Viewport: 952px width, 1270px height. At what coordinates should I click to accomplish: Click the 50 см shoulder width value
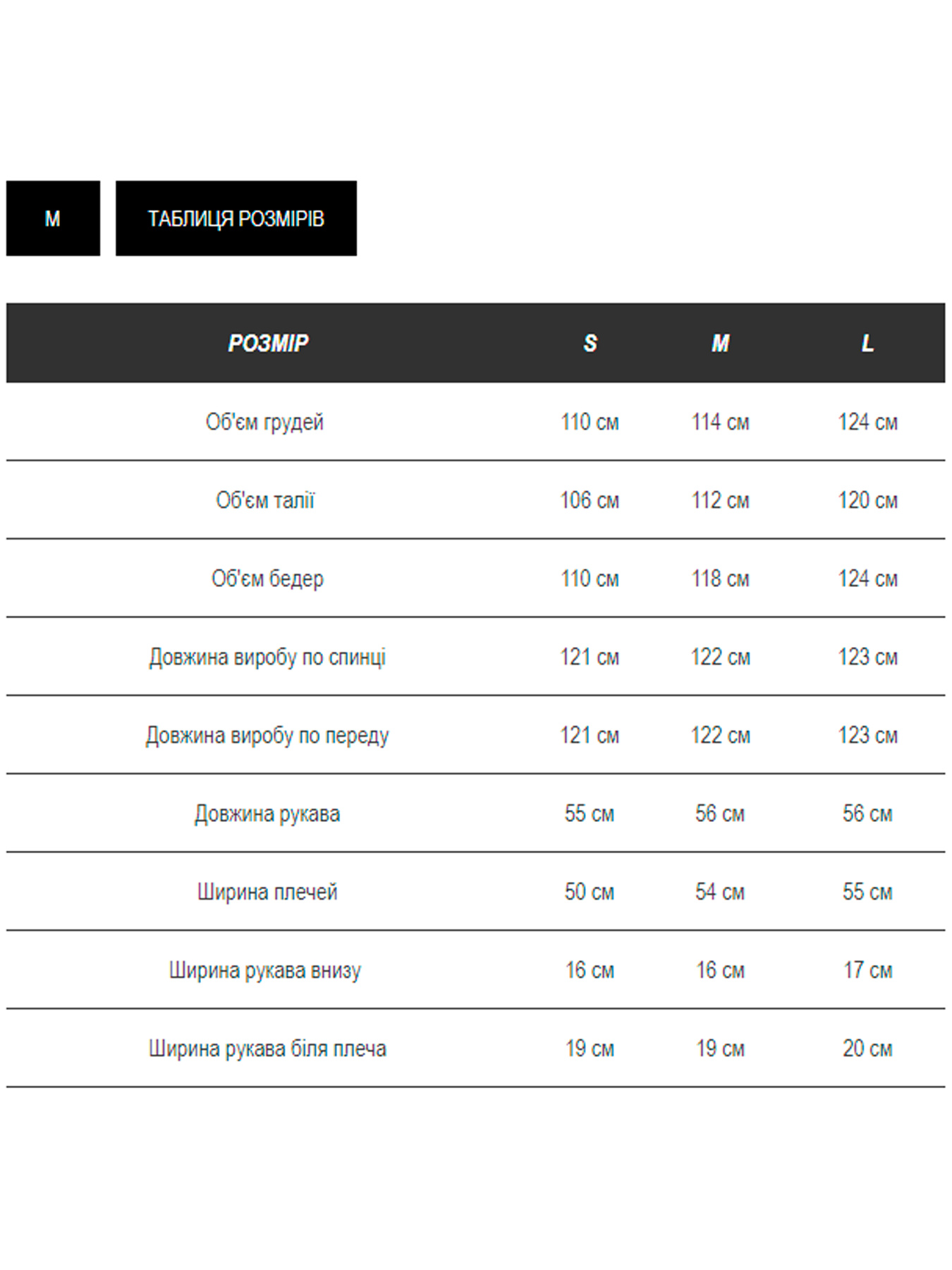click(x=590, y=892)
